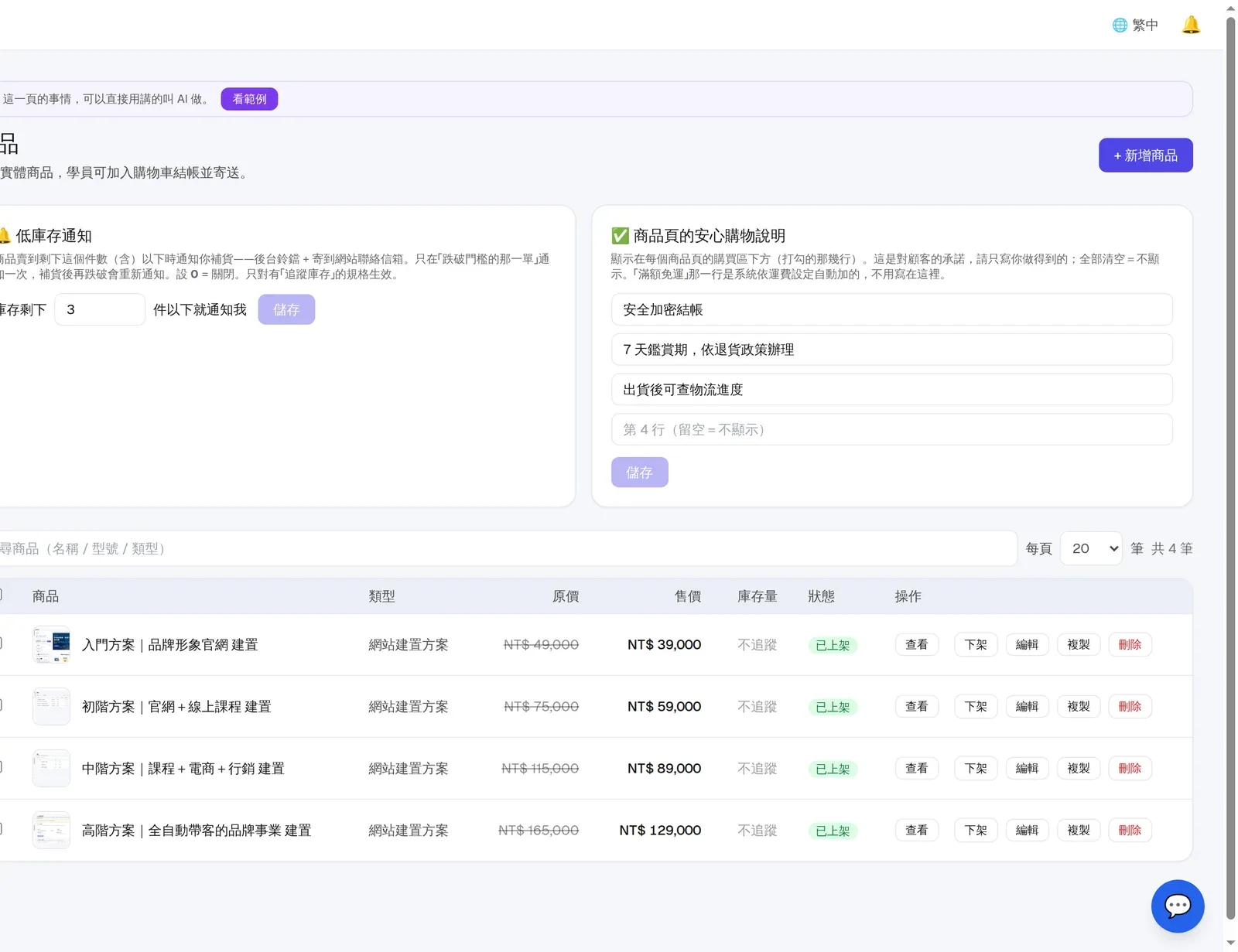Click the 售價 column header
This screenshot has height=952, width=1238.
pos(687,596)
